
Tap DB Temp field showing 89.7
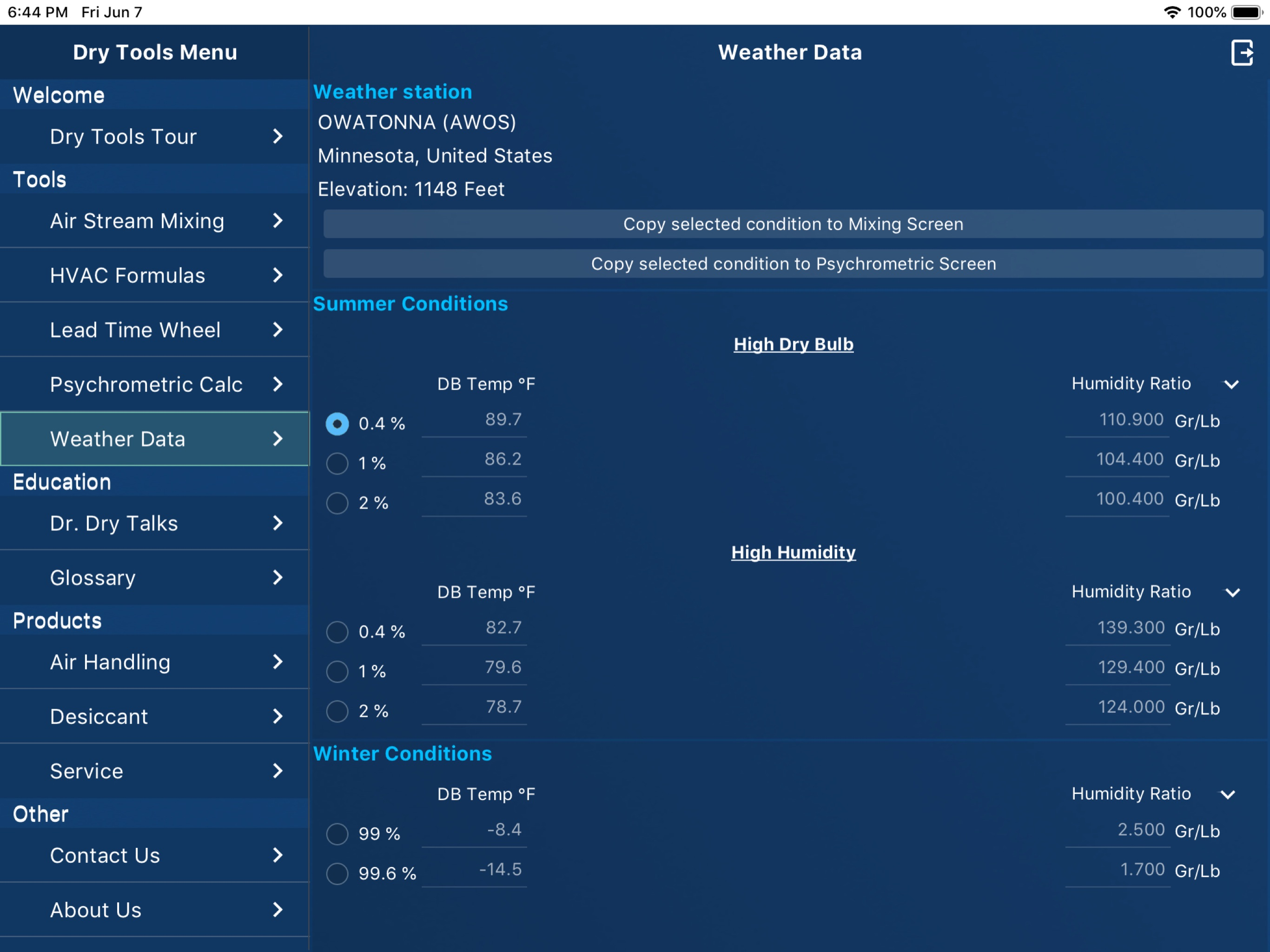474,422
